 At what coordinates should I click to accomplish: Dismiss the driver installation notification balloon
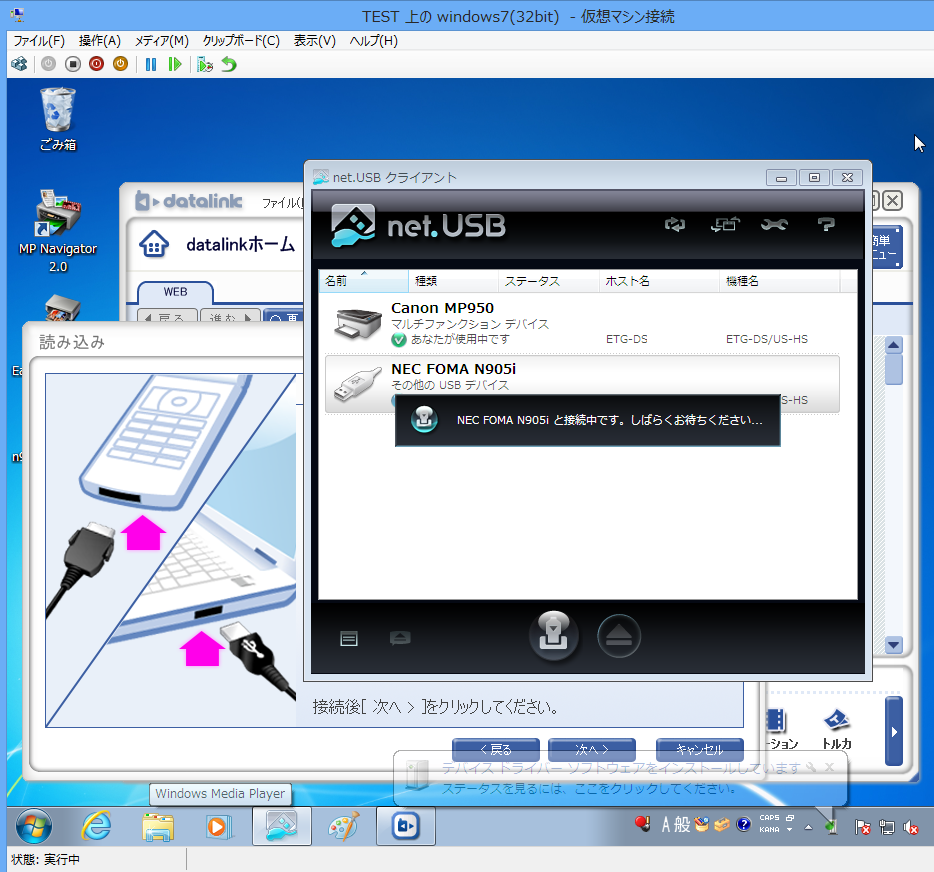tap(829, 767)
